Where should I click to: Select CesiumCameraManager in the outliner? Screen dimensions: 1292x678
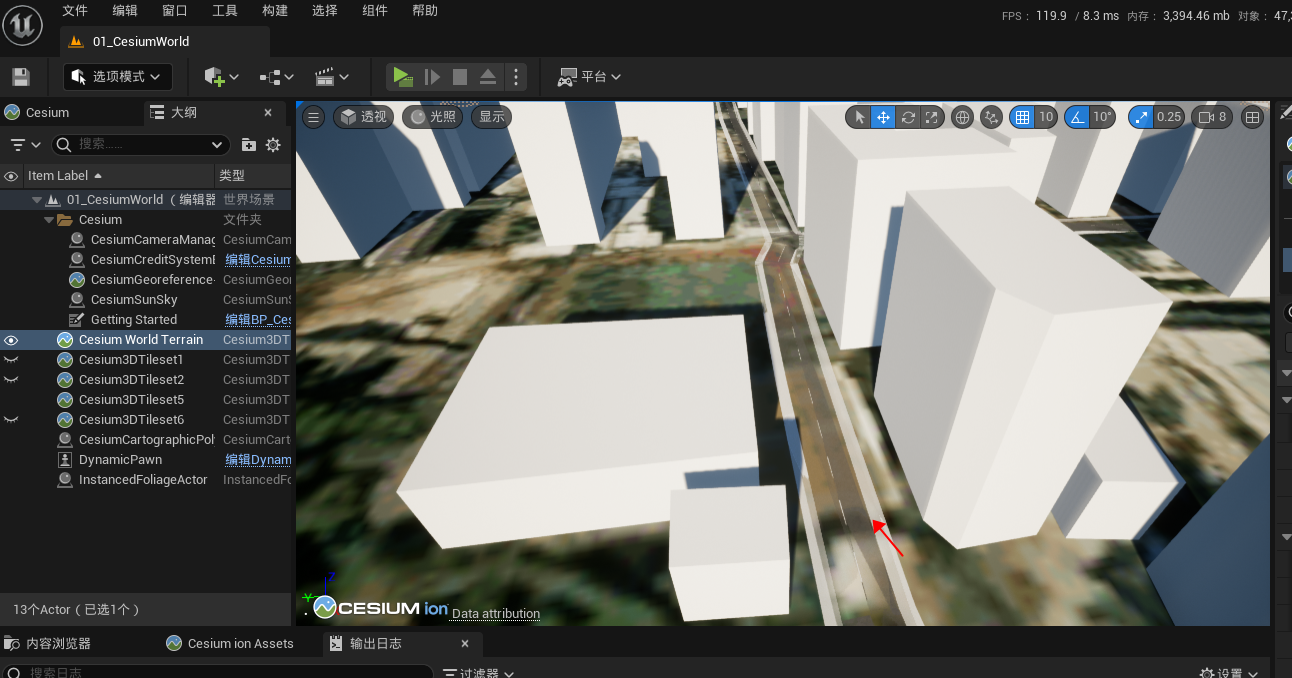tap(153, 240)
